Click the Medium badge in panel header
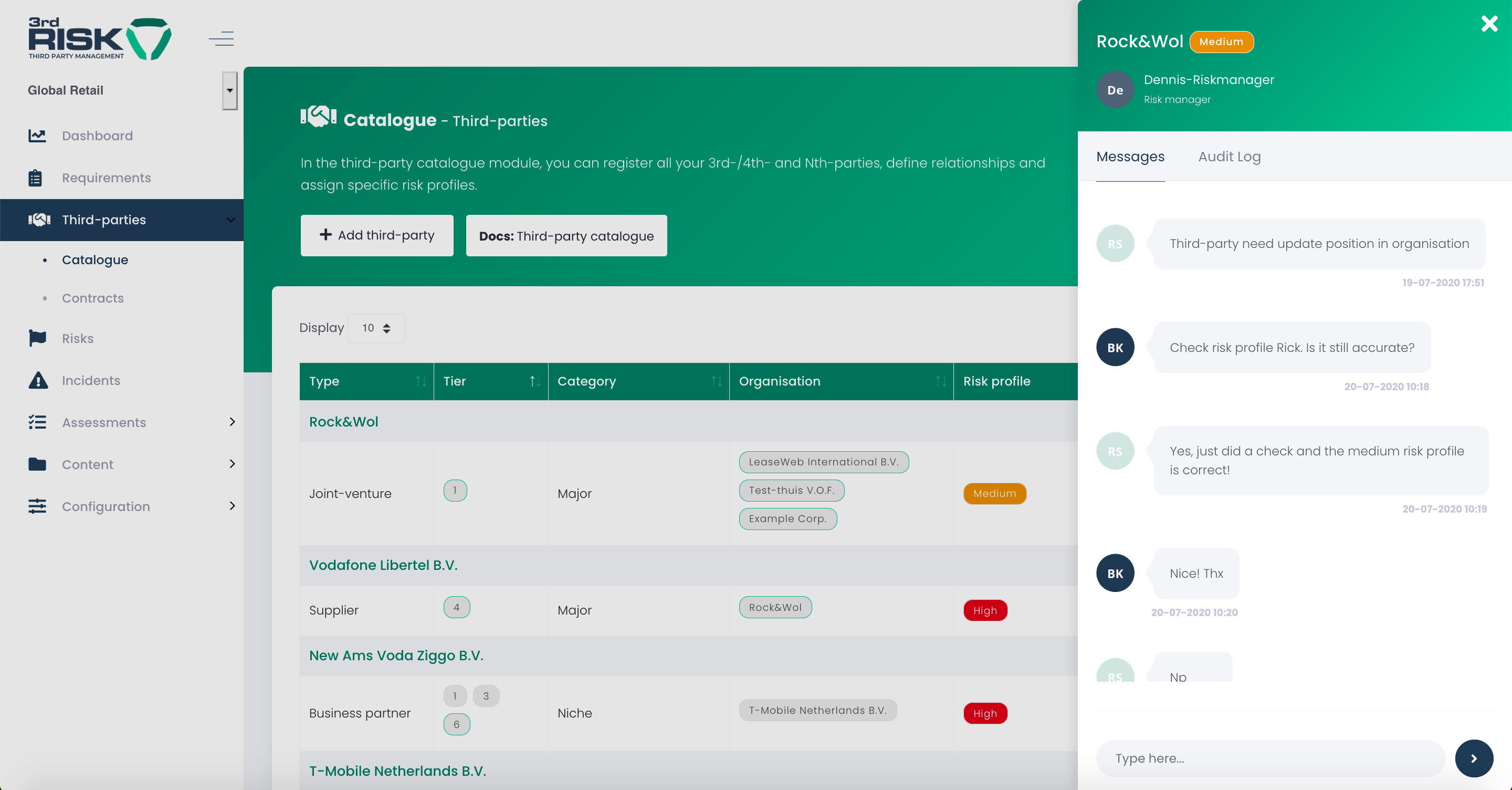This screenshot has height=790, width=1512. [x=1222, y=41]
